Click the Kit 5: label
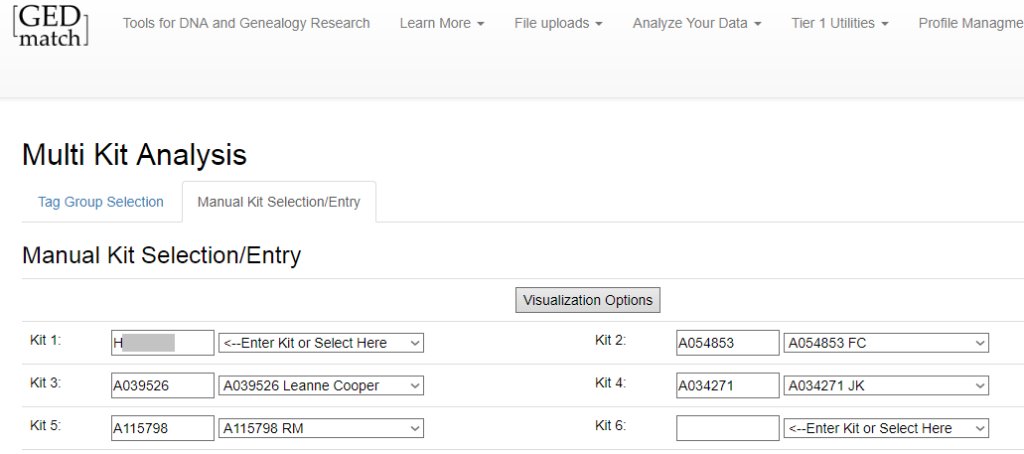The width and height of the screenshot is (1024, 454). pyautogui.click(x=46, y=425)
